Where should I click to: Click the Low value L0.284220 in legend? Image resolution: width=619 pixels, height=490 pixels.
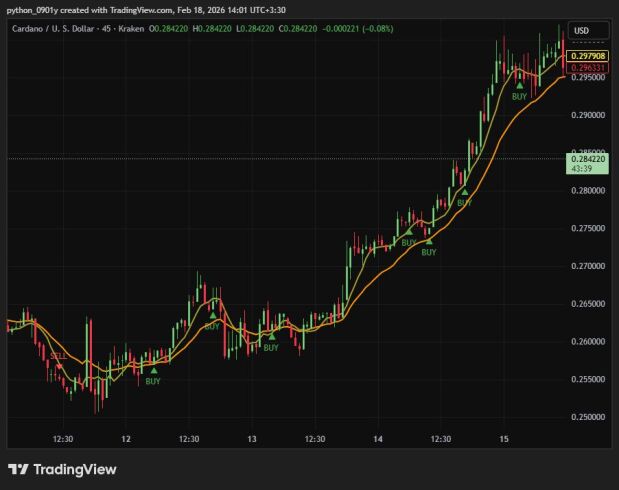point(255,28)
